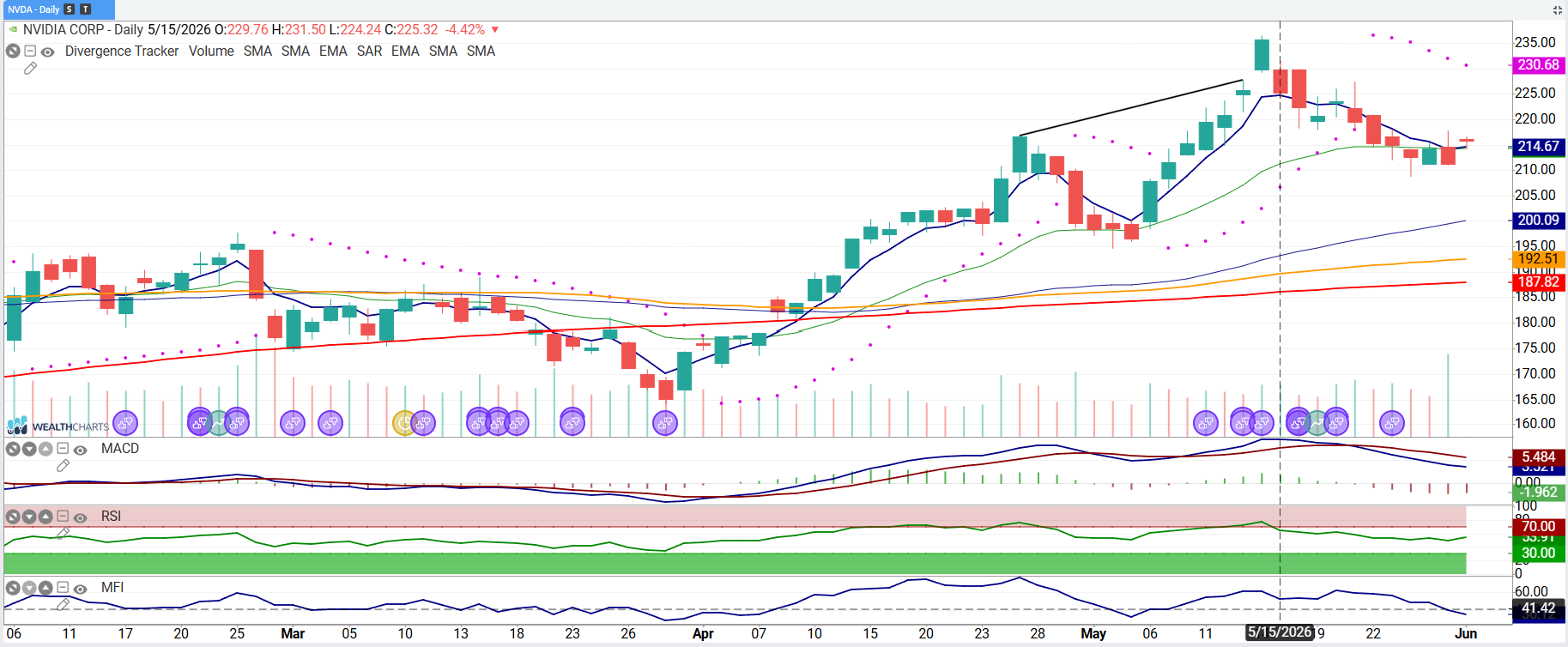Screen dimensions: 1568x647
Task: Disable the MACD panel with the circle-slash icon
Action: [x=13, y=449]
